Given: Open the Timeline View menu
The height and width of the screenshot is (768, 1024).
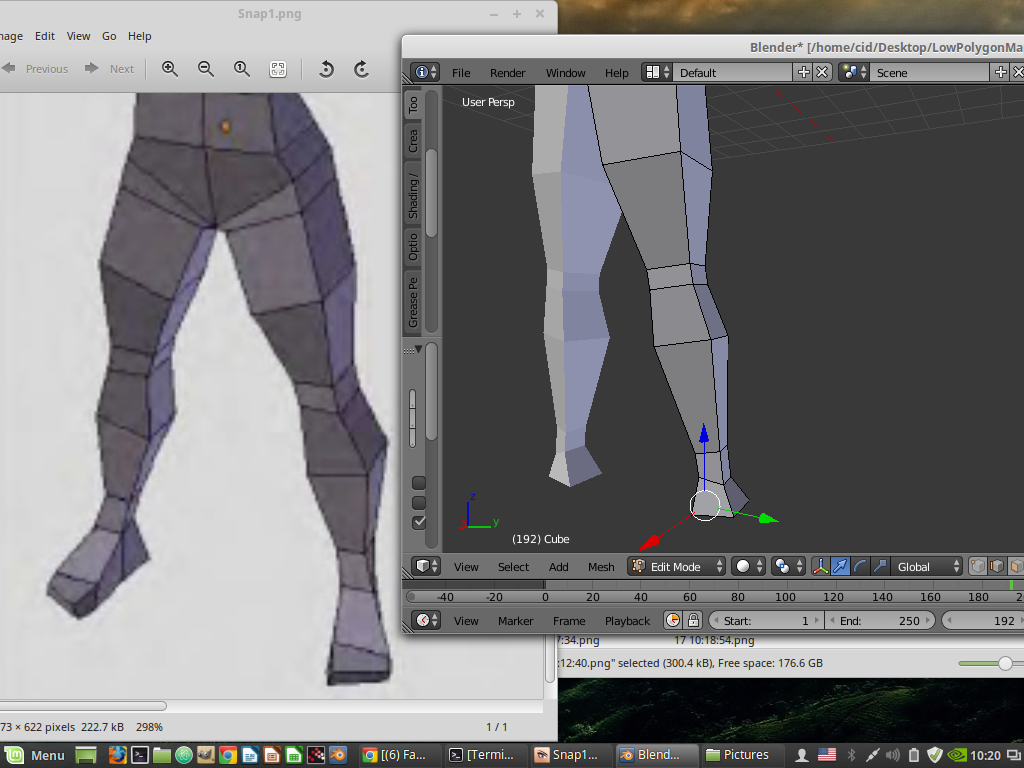Looking at the screenshot, I should tap(466, 621).
